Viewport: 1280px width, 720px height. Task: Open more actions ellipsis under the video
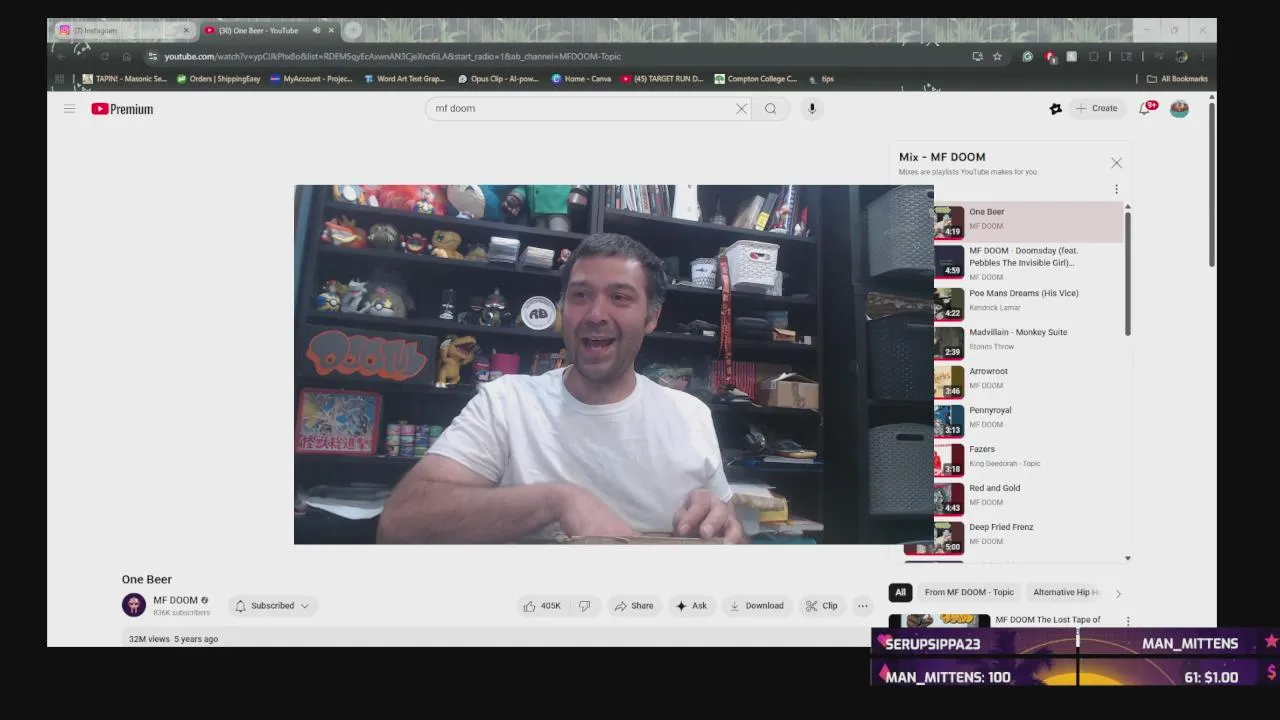(862, 605)
